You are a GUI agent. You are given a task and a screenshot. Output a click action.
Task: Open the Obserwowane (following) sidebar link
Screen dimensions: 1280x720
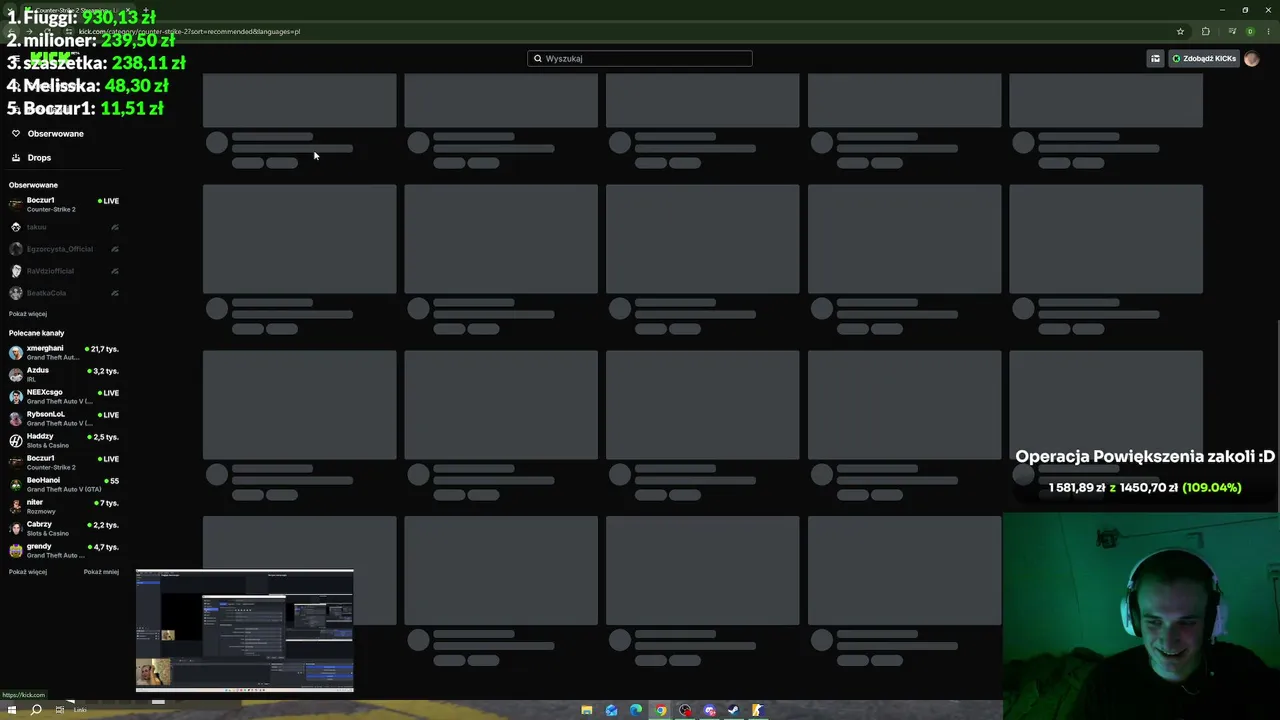coord(55,134)
